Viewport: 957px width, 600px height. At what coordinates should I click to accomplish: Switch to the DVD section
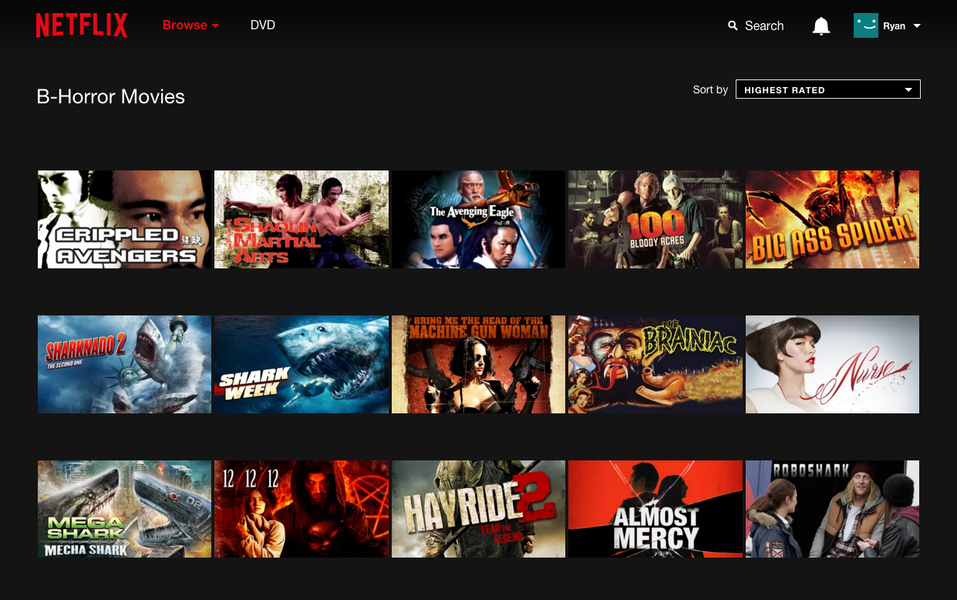[x=263, y=25]
